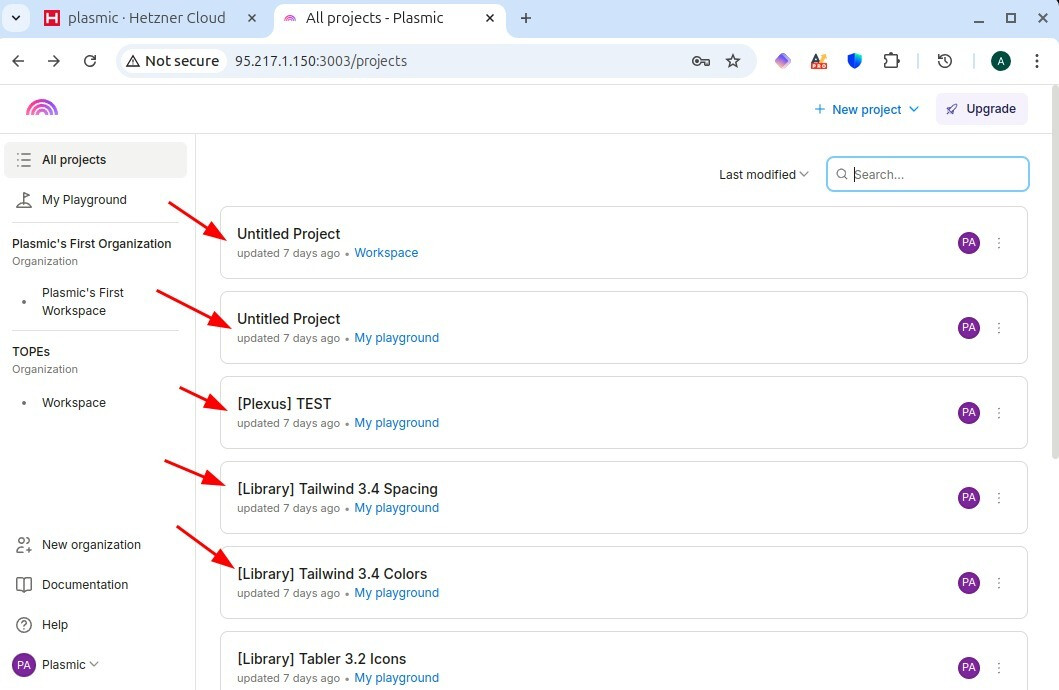Open the browser tab search dropdown

17,18
